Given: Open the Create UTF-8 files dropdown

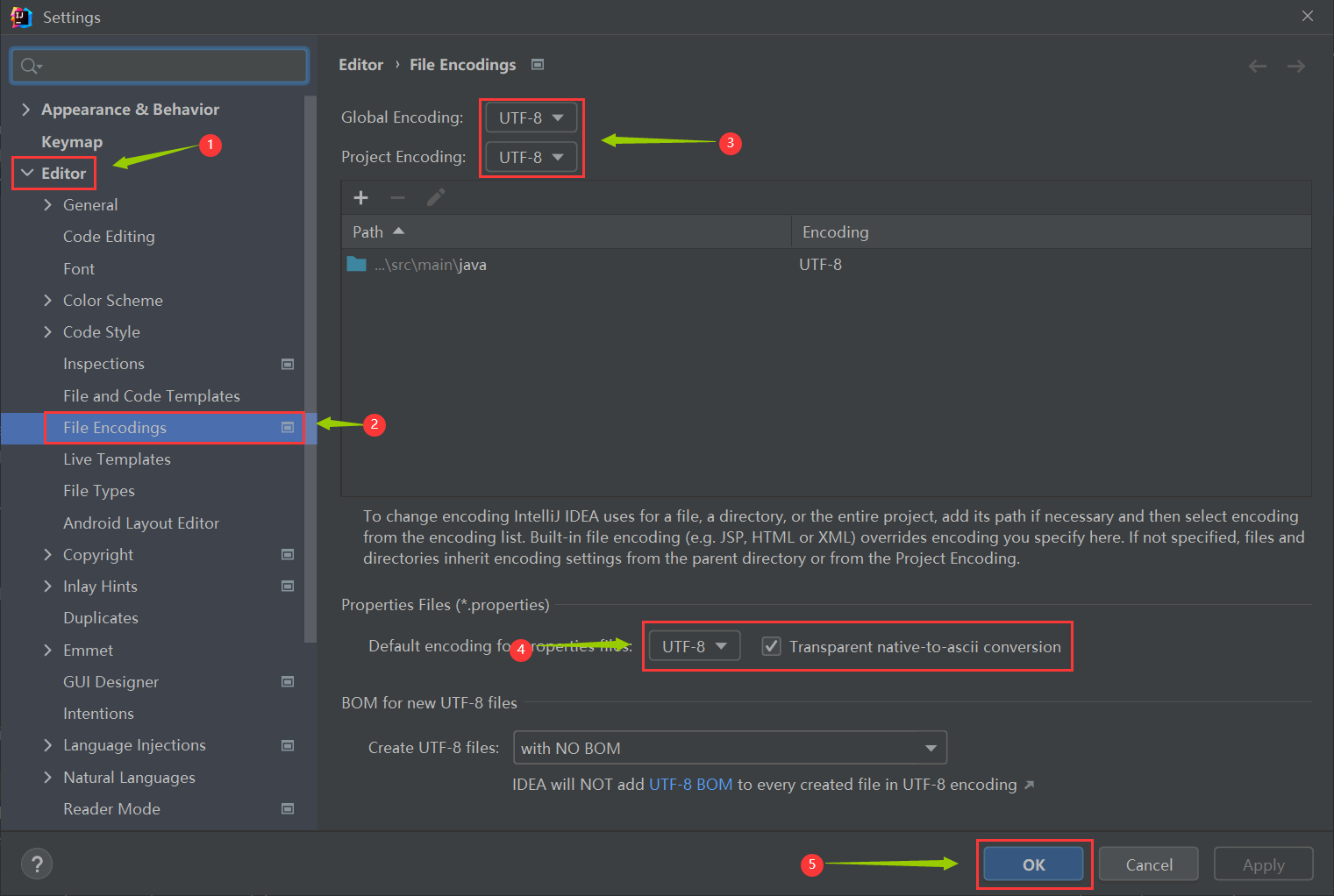Looking at the screenshot, I should [x=730, y=748].
